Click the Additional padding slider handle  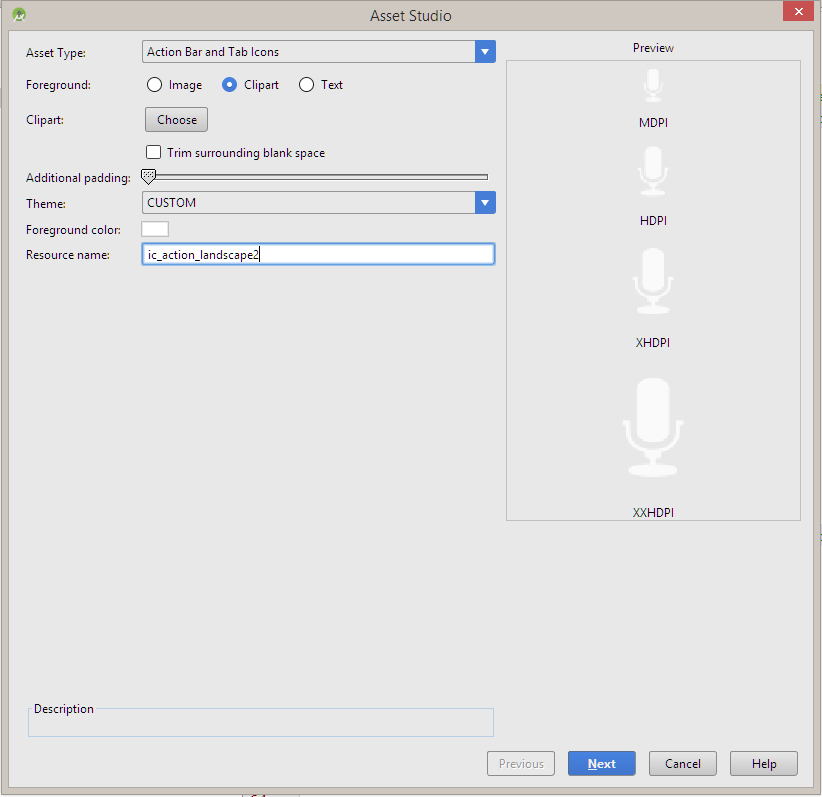pos(148,176)
